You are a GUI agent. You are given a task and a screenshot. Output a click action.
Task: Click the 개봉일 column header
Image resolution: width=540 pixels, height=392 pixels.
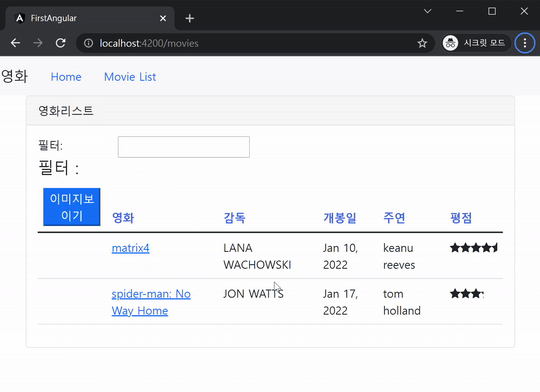pyautogui.click(x=340, y=218)
